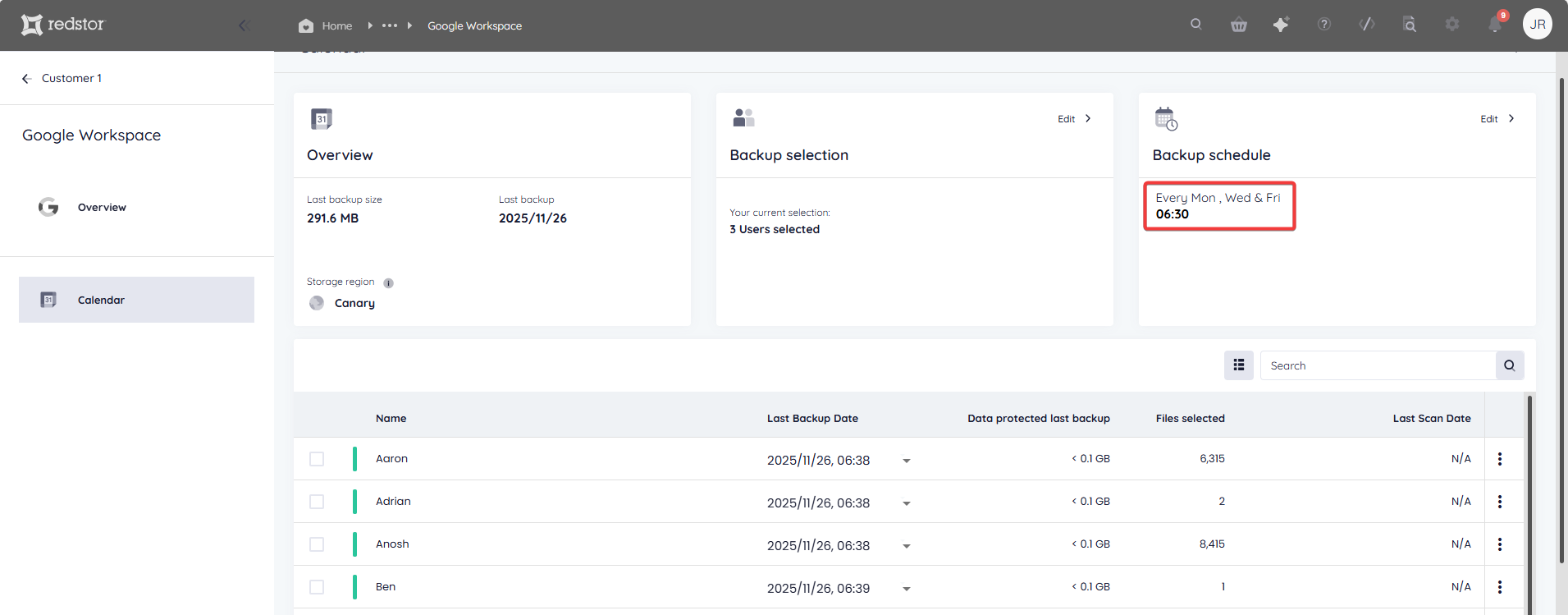Open the notifications bell with 9 alerts

(x=1496, y=24)
